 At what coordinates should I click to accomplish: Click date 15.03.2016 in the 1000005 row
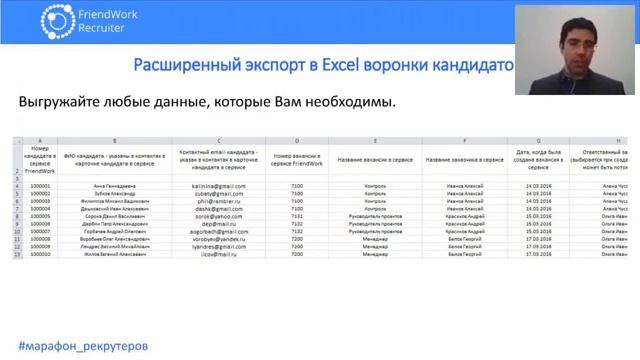538,216
